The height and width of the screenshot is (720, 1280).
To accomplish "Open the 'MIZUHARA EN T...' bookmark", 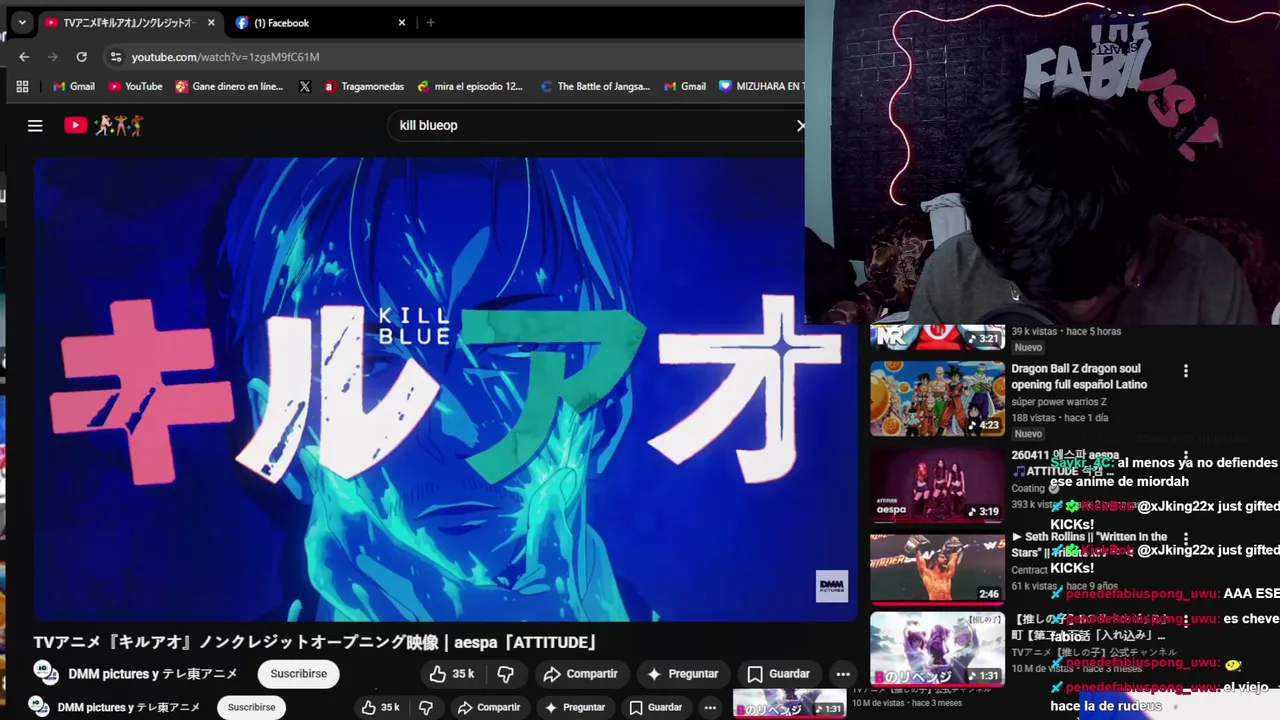I will pyautogui.click(x=761, y=87).
